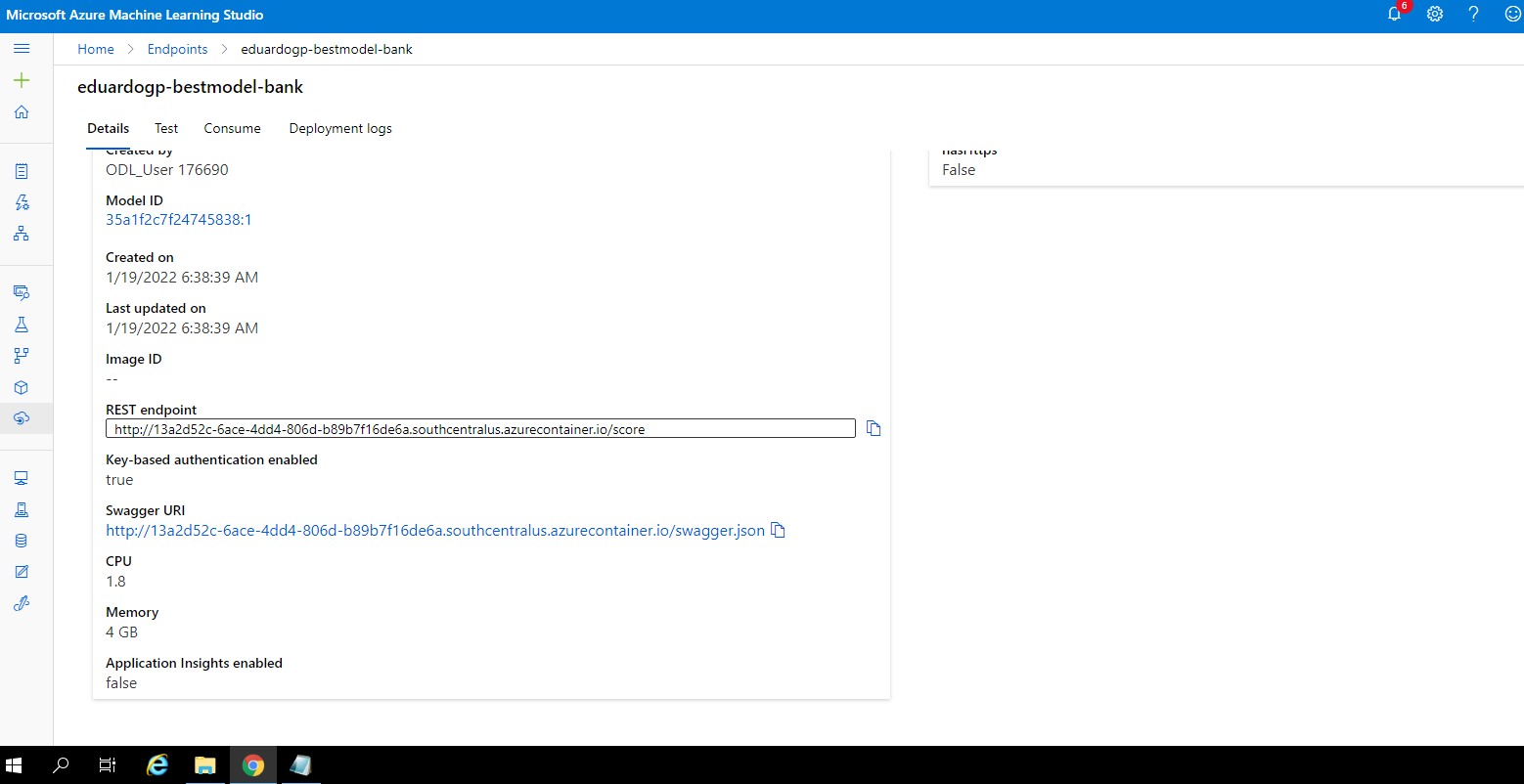Click the Created on timestamp value

(182, 277)
